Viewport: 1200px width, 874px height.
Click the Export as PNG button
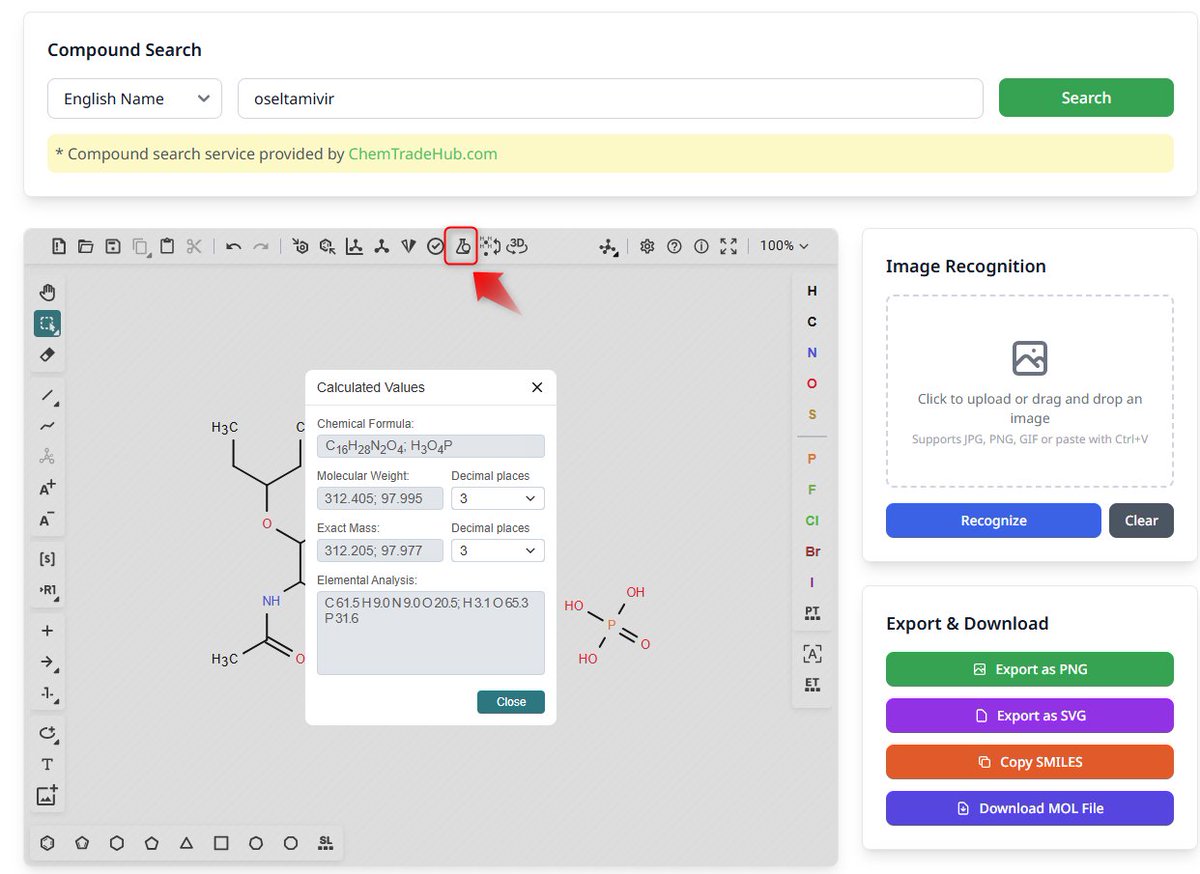1030,669
